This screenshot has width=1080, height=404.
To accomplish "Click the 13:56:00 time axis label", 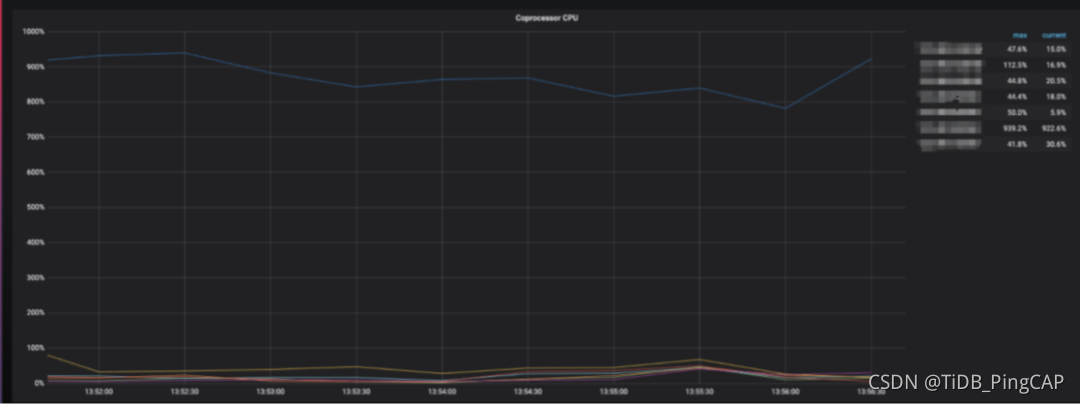I will pyautogui.click(x=785, y=392).
